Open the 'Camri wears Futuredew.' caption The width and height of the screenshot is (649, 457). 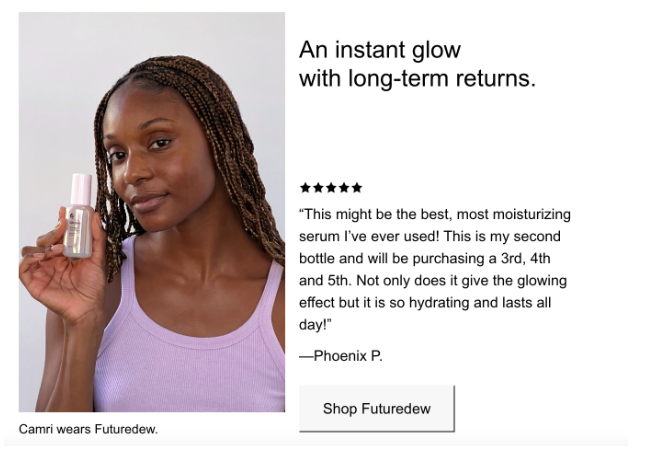pos(88,430)
